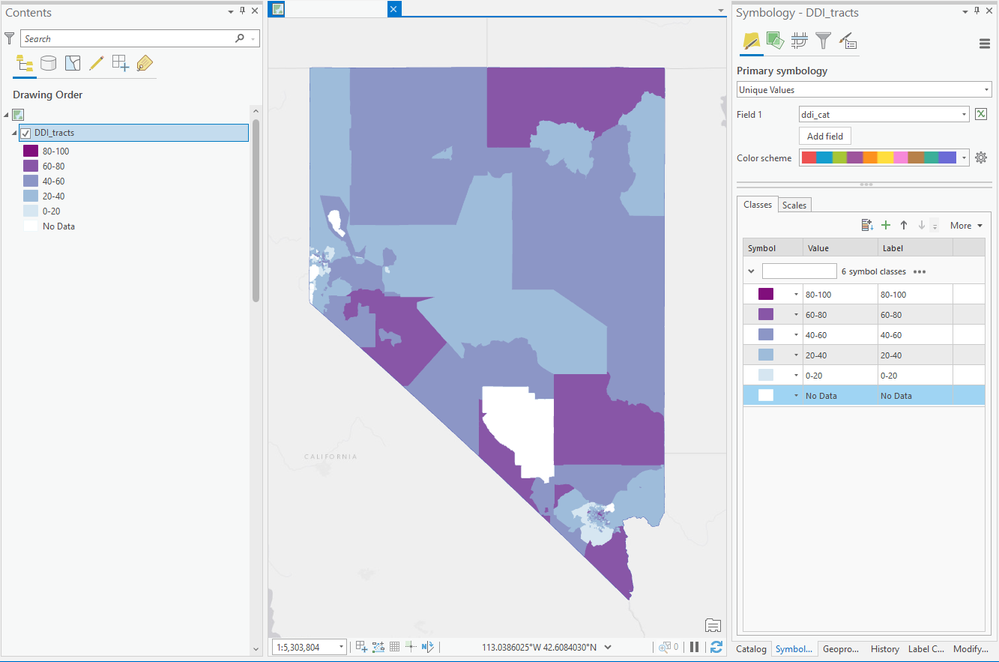Open Symbology pane hamburger menu
The image size is (999, 662).
984,44
